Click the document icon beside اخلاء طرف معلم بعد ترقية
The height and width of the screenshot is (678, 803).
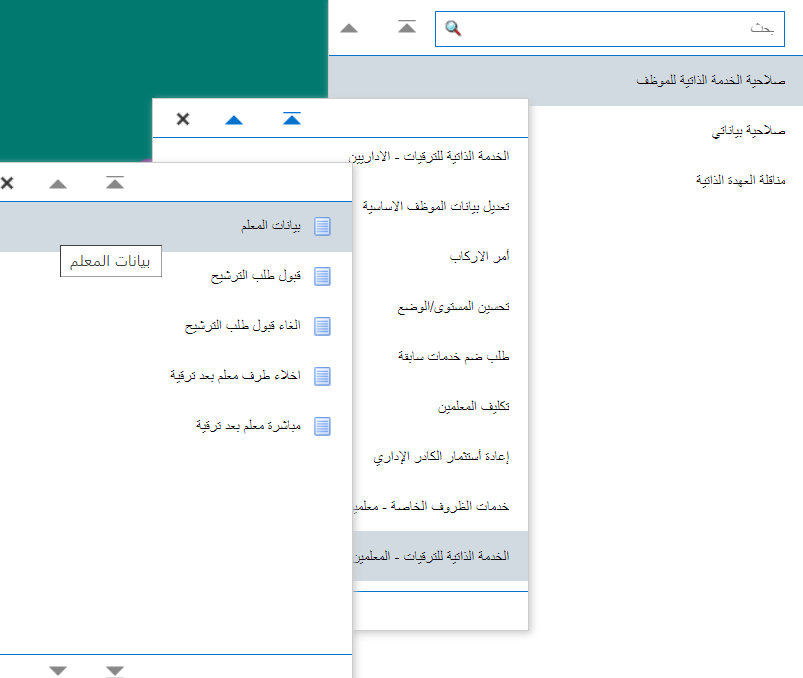coord(322,376)
